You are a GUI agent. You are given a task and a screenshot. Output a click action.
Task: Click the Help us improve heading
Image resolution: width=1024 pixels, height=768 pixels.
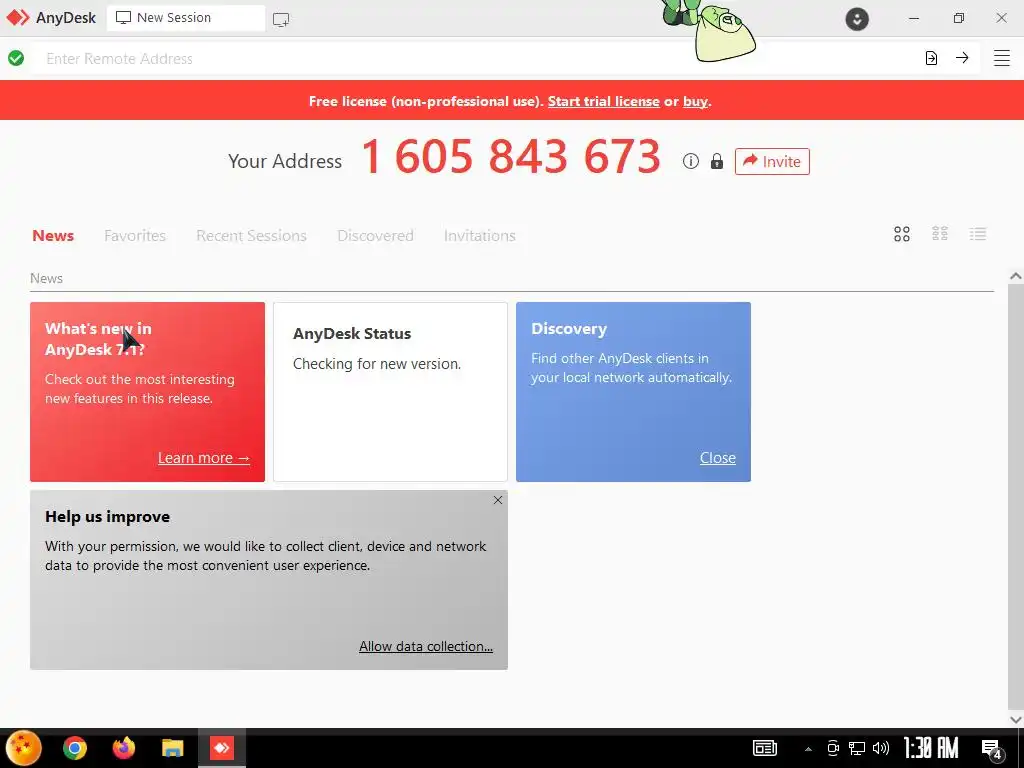point(107,517)
